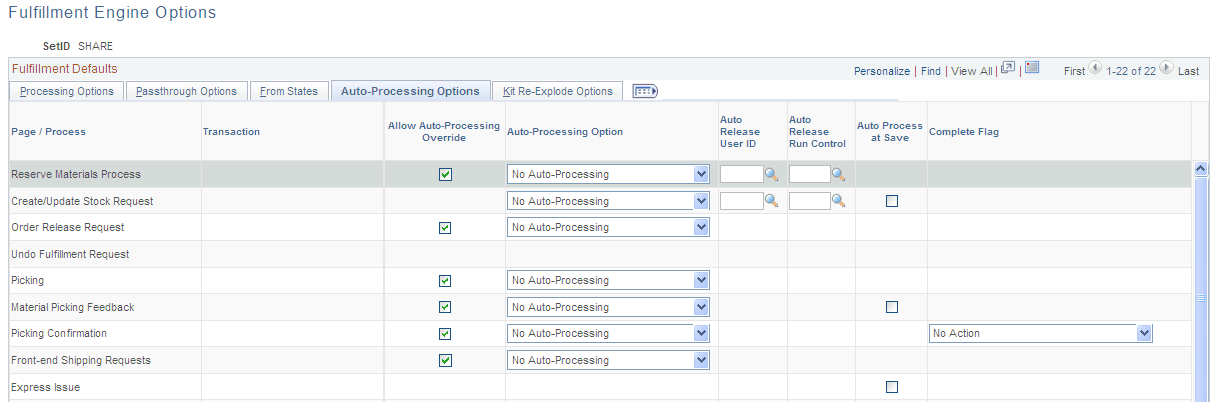Click the Picking Confirmation row label
Viewport: 1217px width, 402px height.
coord(58,333)
